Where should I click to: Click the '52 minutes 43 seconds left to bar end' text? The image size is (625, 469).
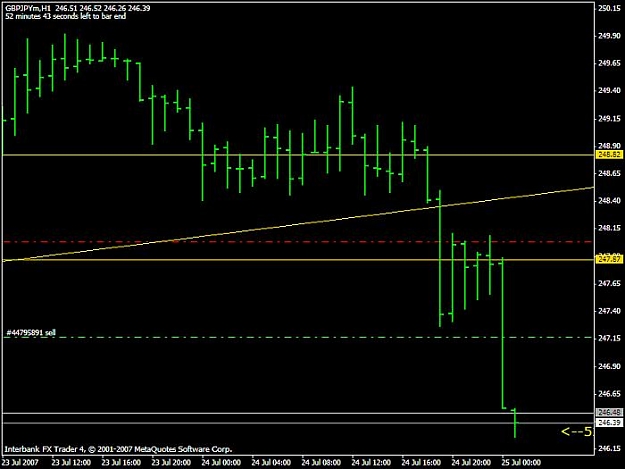coord(65,16)
